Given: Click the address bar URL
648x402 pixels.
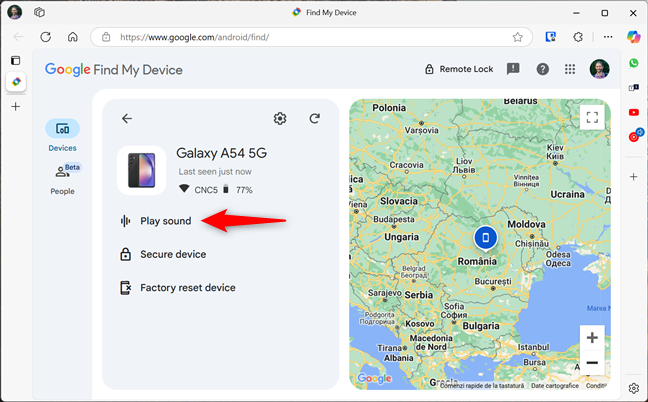Looking at the screenshot, I should (x=195, y=37).
